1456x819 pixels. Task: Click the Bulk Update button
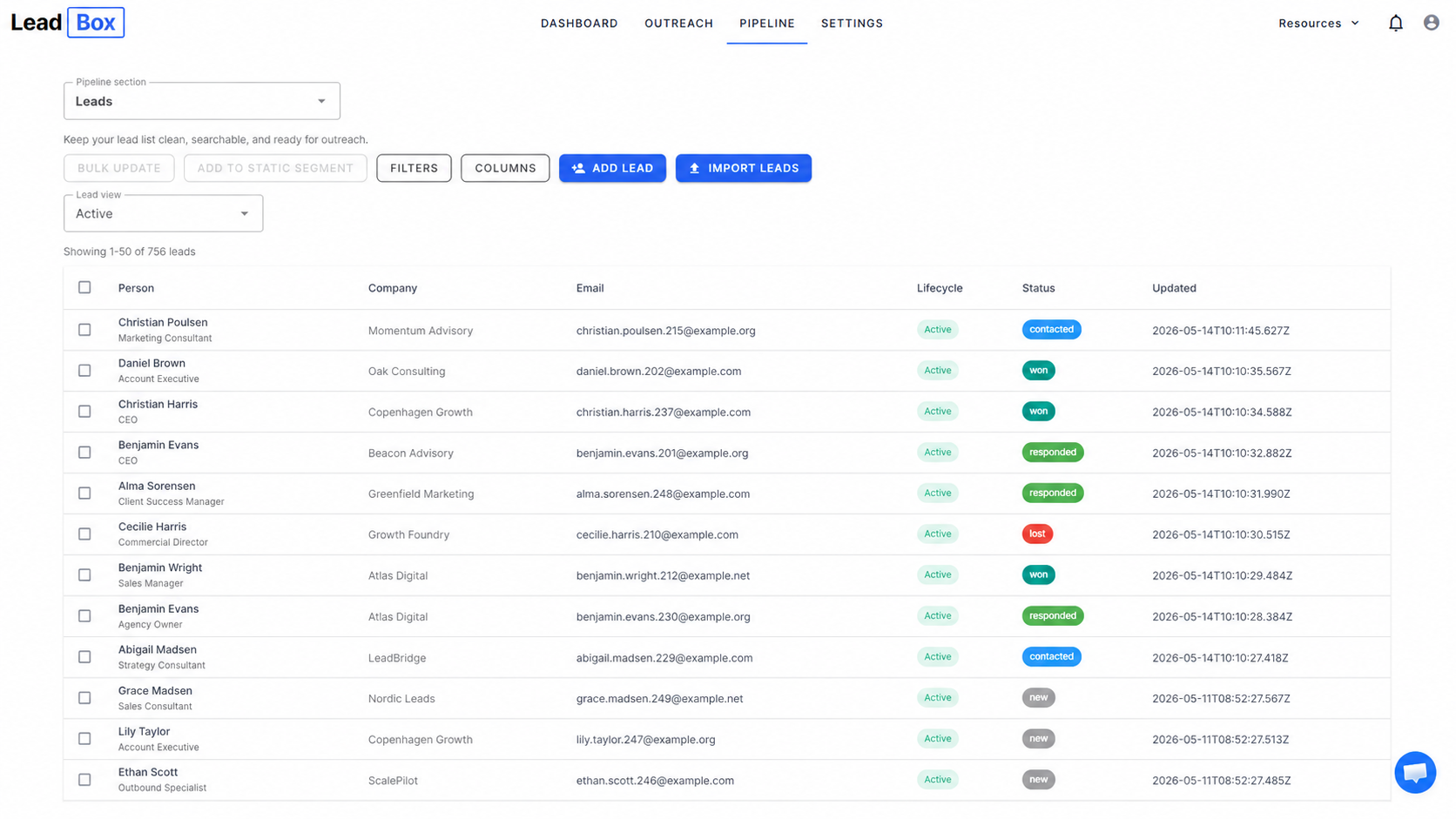119,168
